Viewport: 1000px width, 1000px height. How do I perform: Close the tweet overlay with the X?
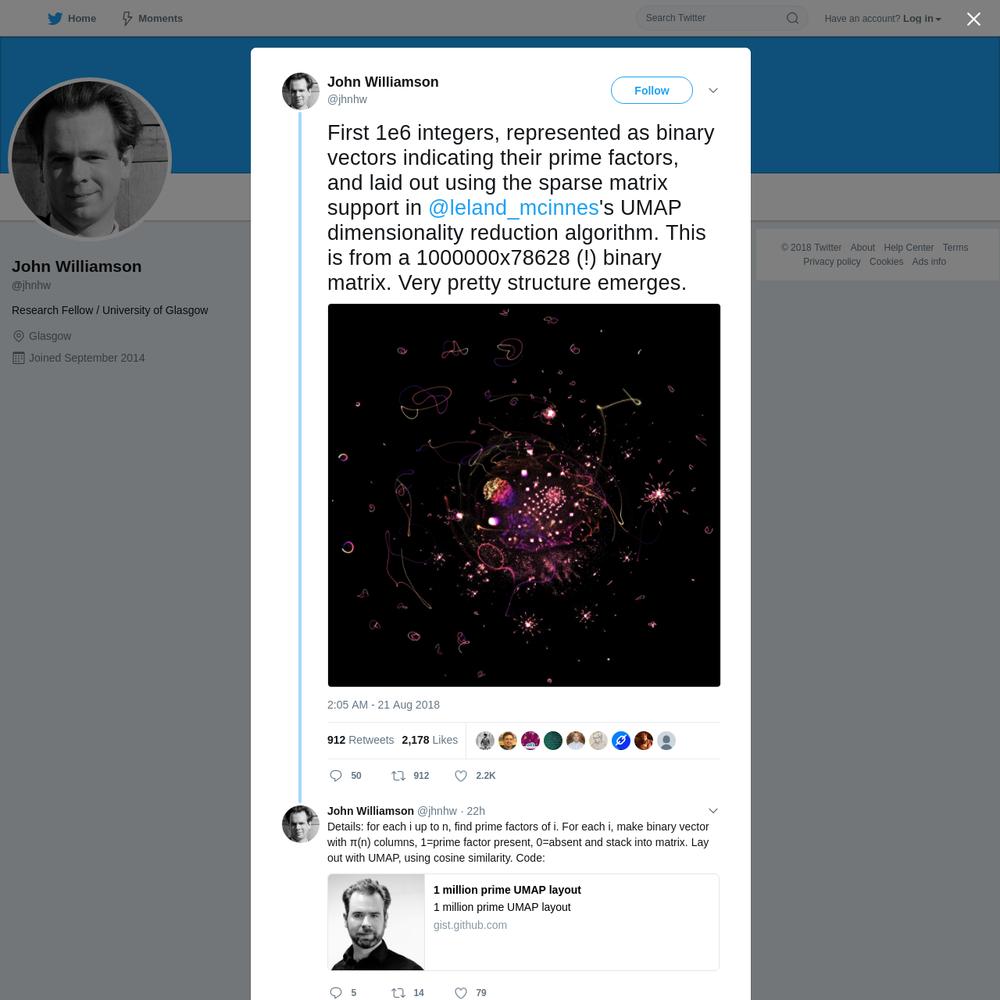click(x=973, y=19)
